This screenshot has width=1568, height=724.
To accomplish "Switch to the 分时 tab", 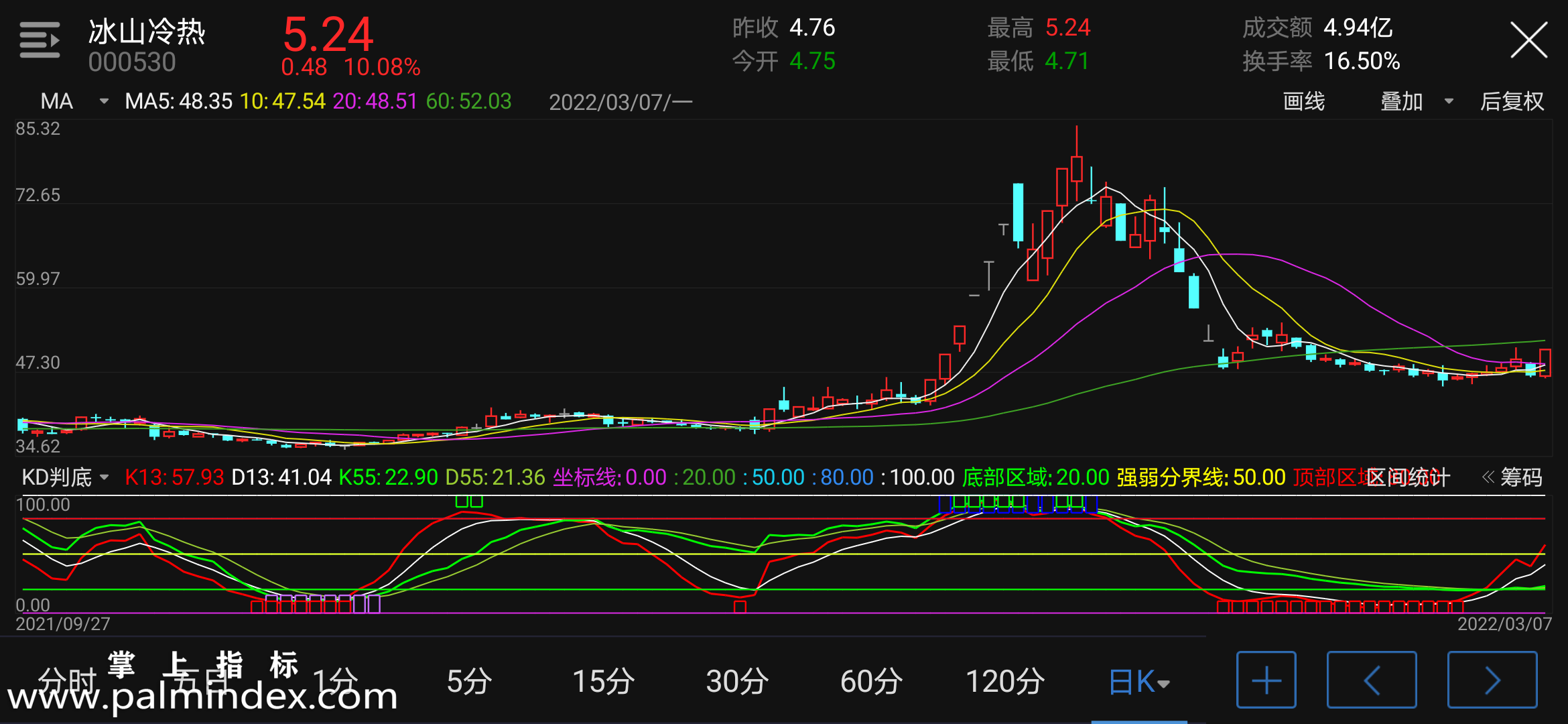I will tap(67, 682).
